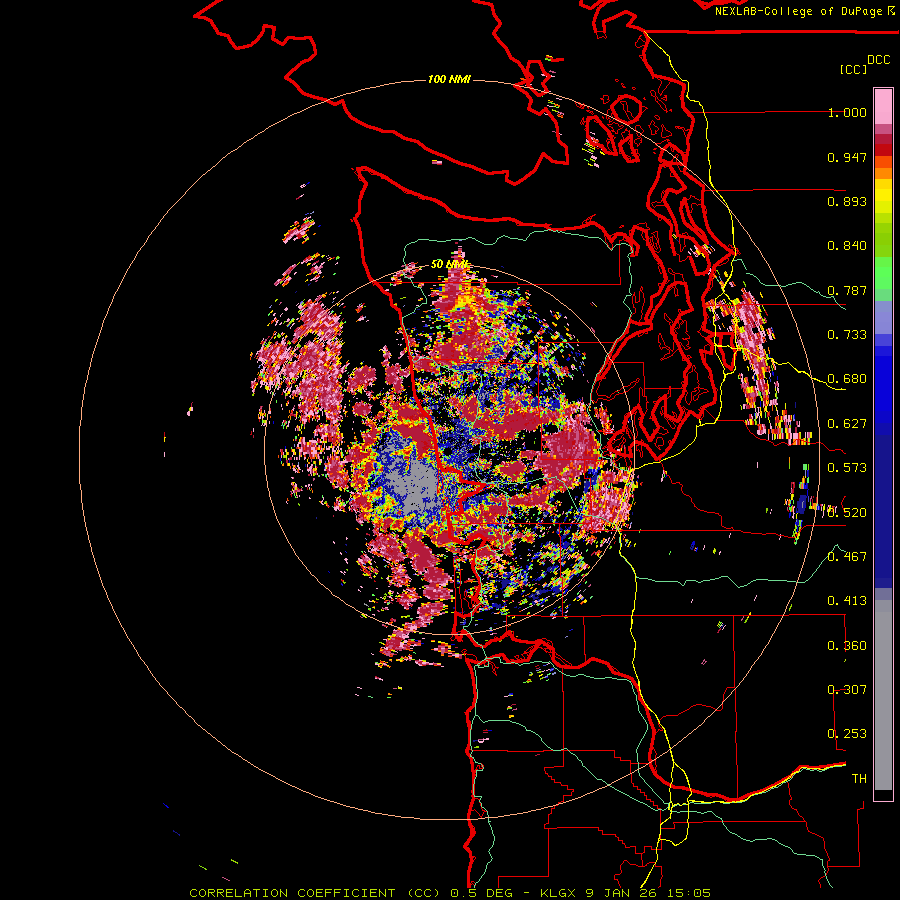Click the NEXLAB-College of DuPage label
The height and width of the screenshot is (900, 900).
[798, 11]
